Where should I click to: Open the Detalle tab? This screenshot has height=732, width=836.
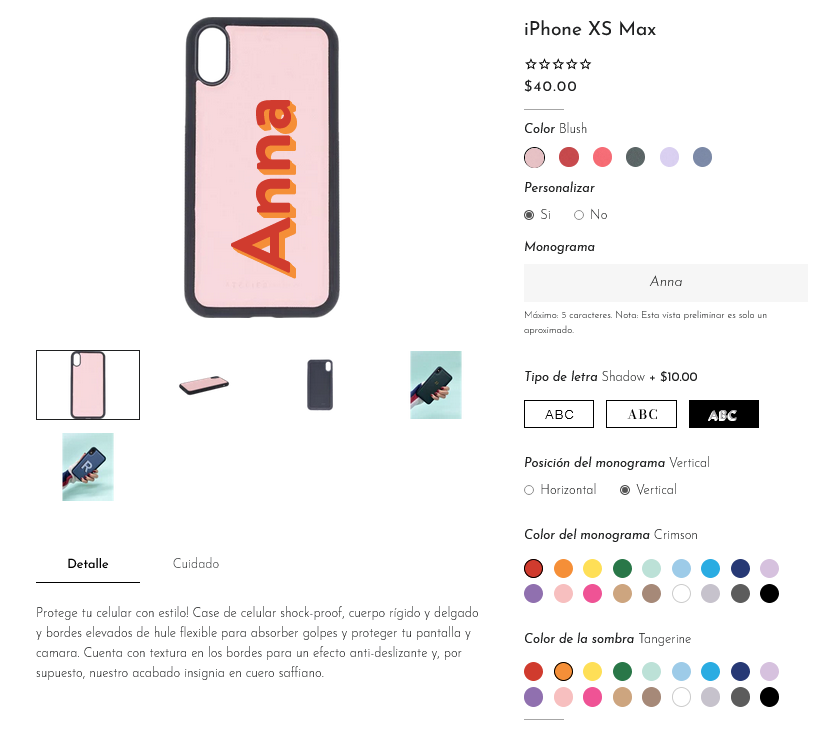coord(88,564)
